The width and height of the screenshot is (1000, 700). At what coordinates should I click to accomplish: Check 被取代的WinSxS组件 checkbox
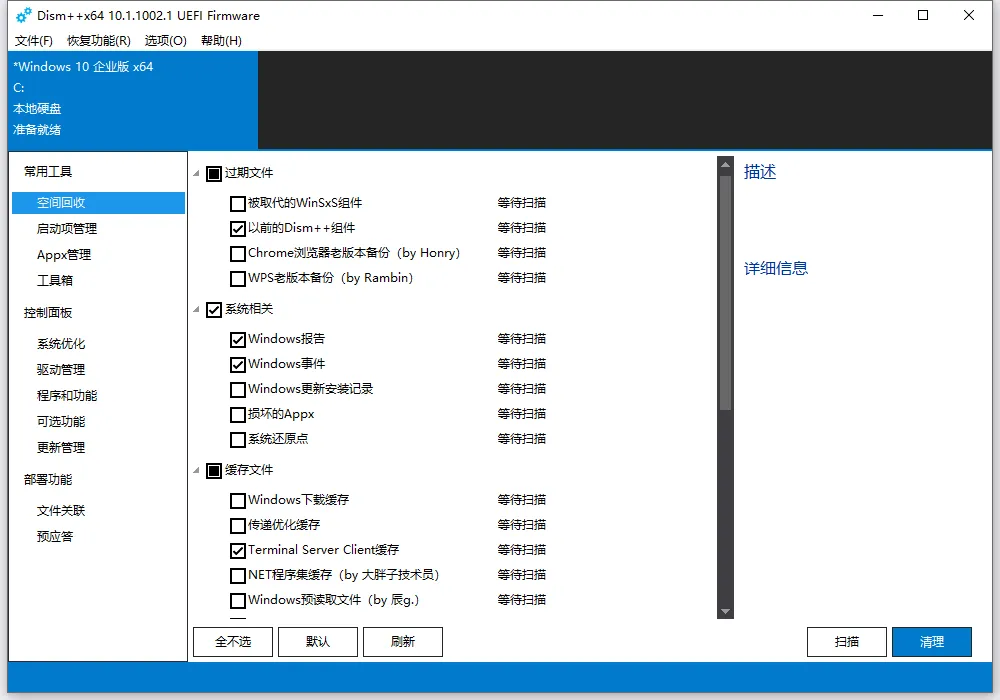click(x=237, y=203)
